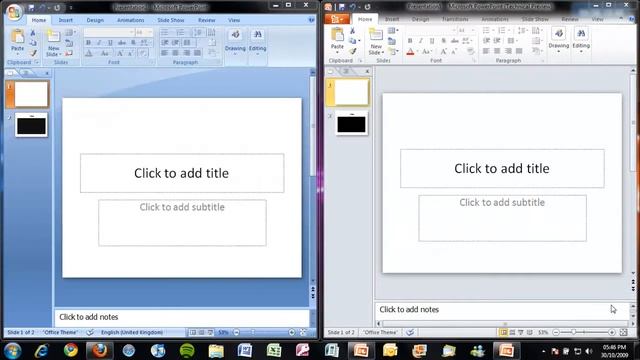Viewport: 640px width, 360px height.
Task: Click Cut scissors icon in right window
Action: (x=353, y=31)
